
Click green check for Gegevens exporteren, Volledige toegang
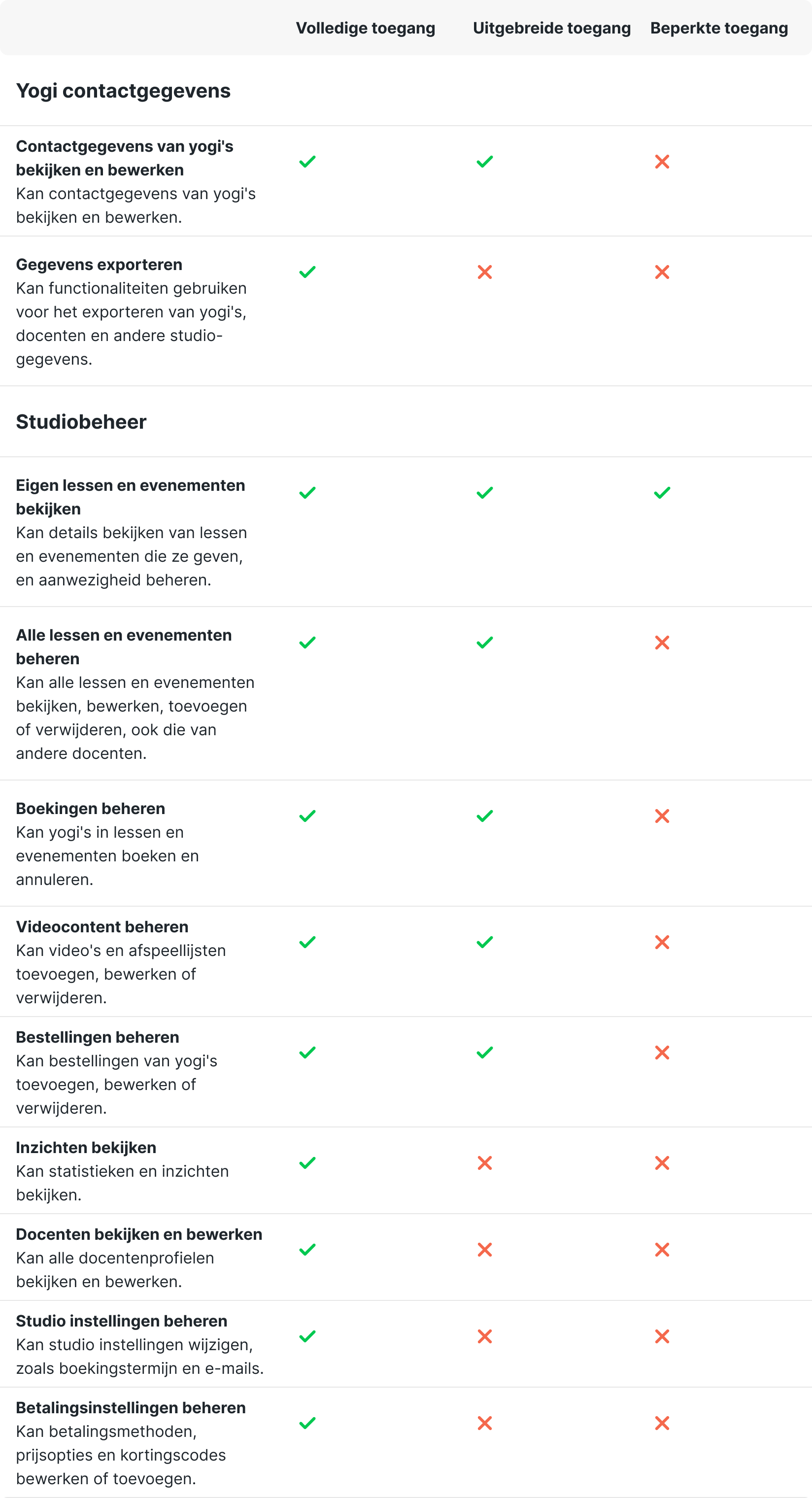[x=307, y=272]
